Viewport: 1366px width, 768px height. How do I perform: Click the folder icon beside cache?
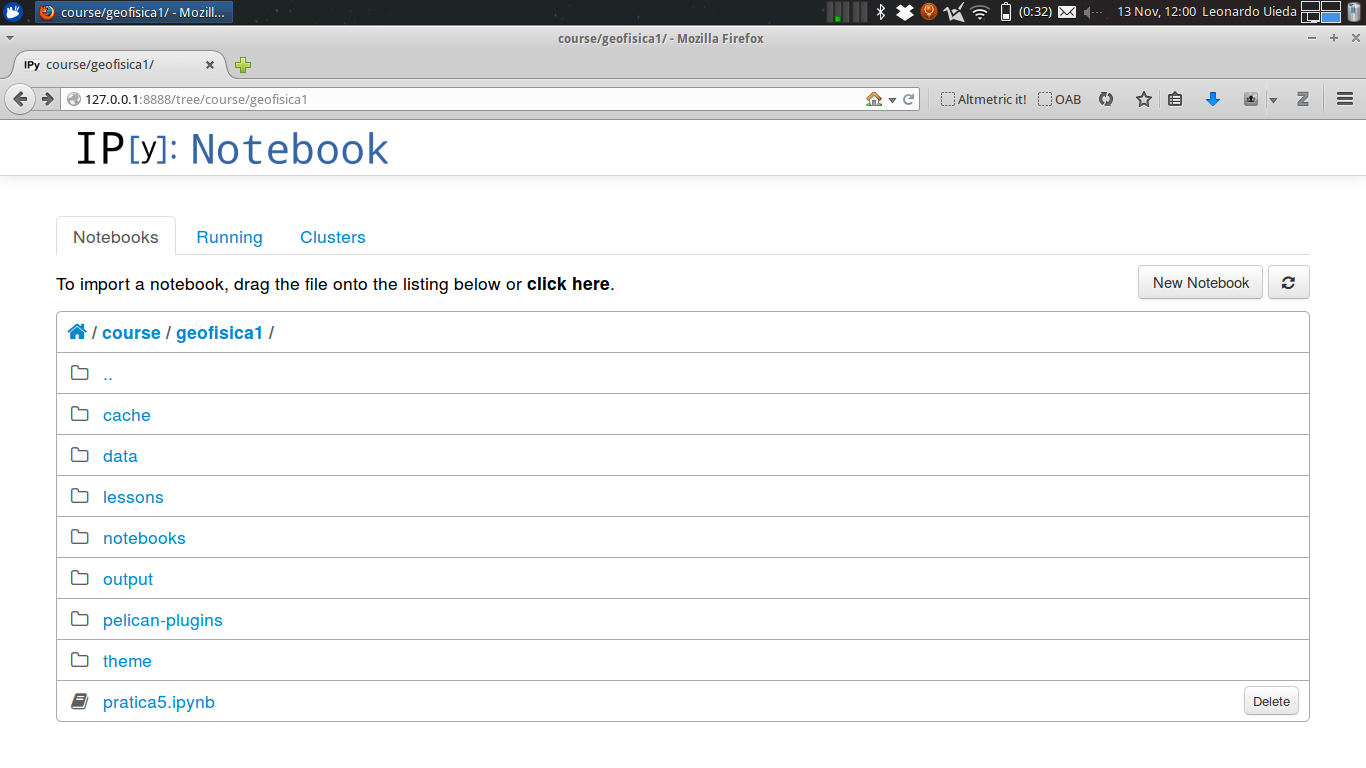[80, 414]
